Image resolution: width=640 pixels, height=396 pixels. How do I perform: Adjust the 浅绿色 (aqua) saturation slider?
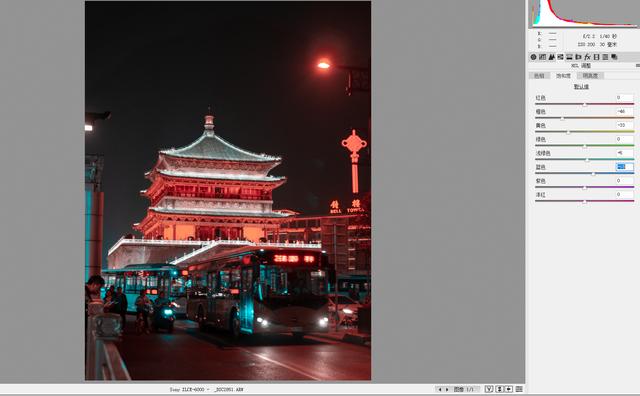tap(587, 160)
